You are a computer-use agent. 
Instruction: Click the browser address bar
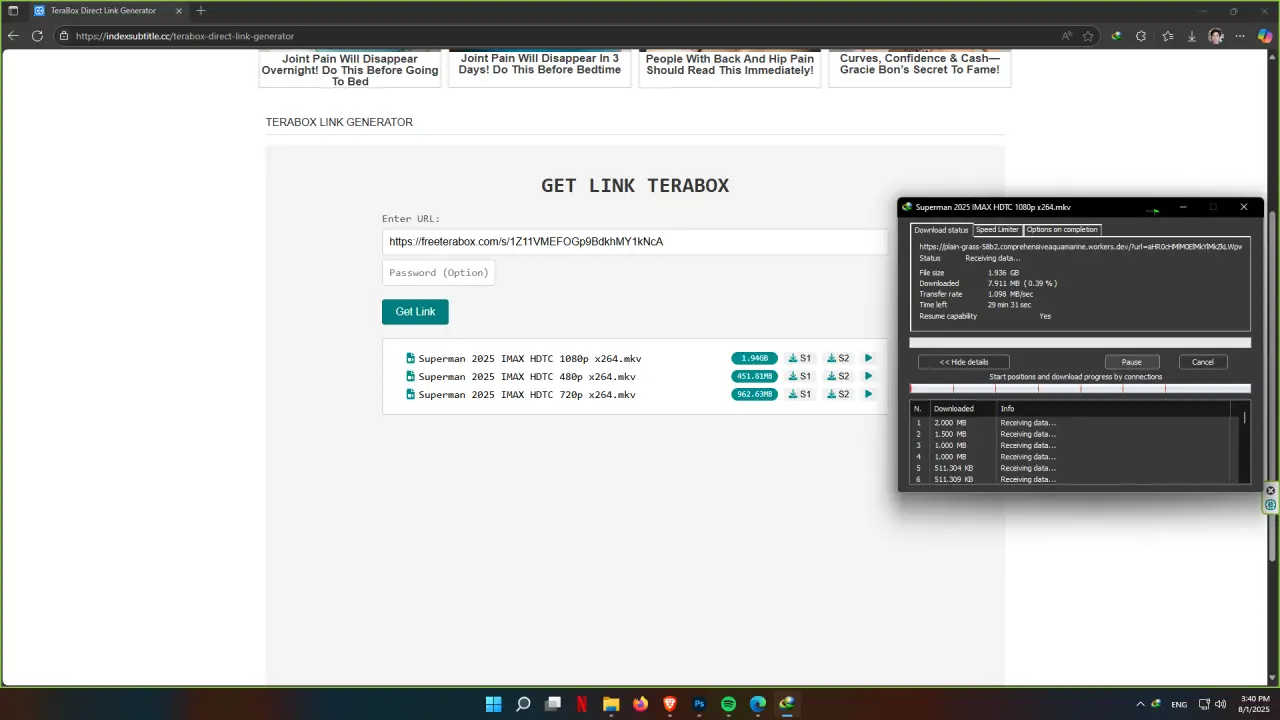(560, 36)
